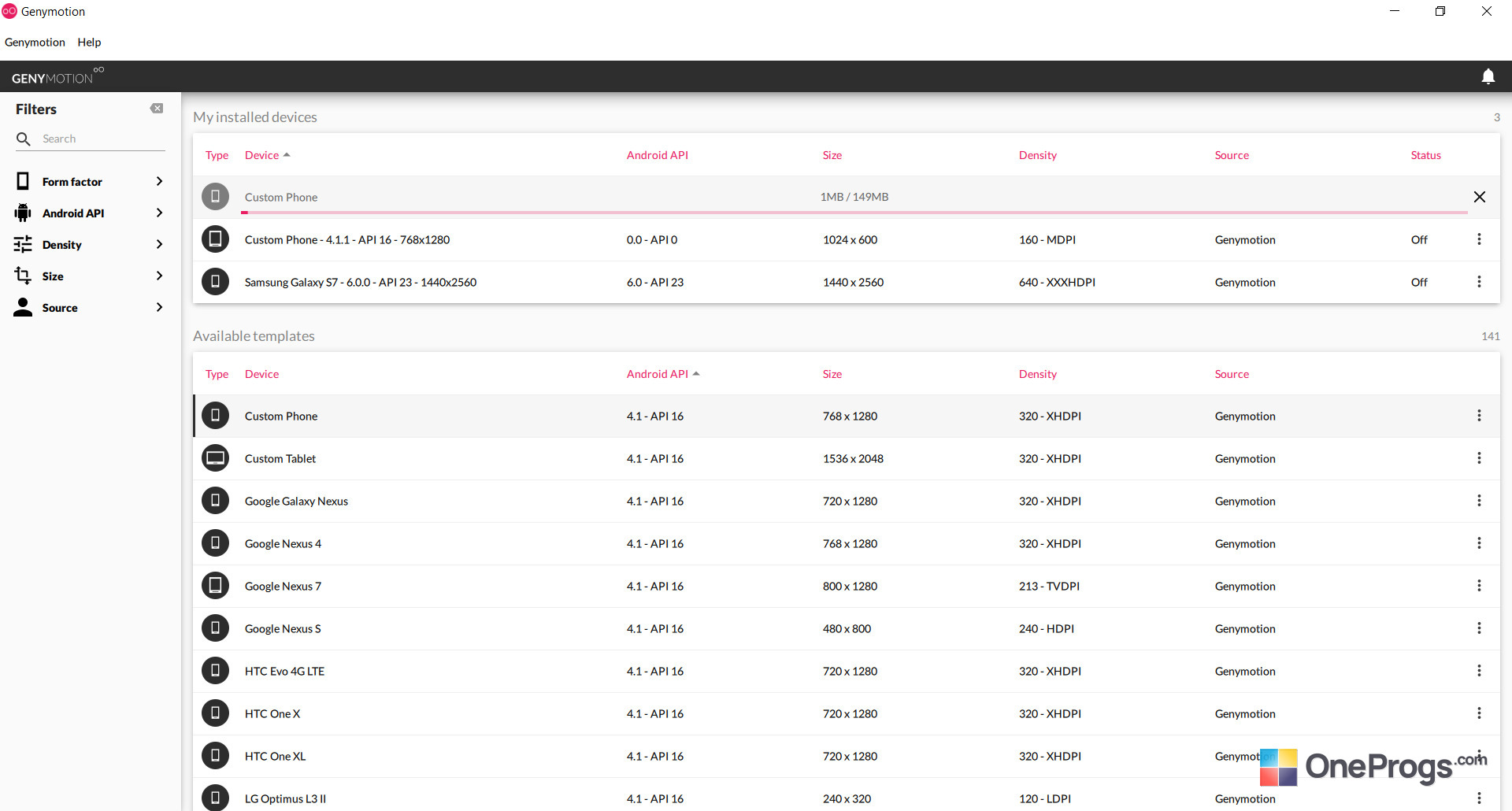The width and height of the screenshot is (1512, 811).
Task: Sort installed devices by Status
Action: [1425, 155]
